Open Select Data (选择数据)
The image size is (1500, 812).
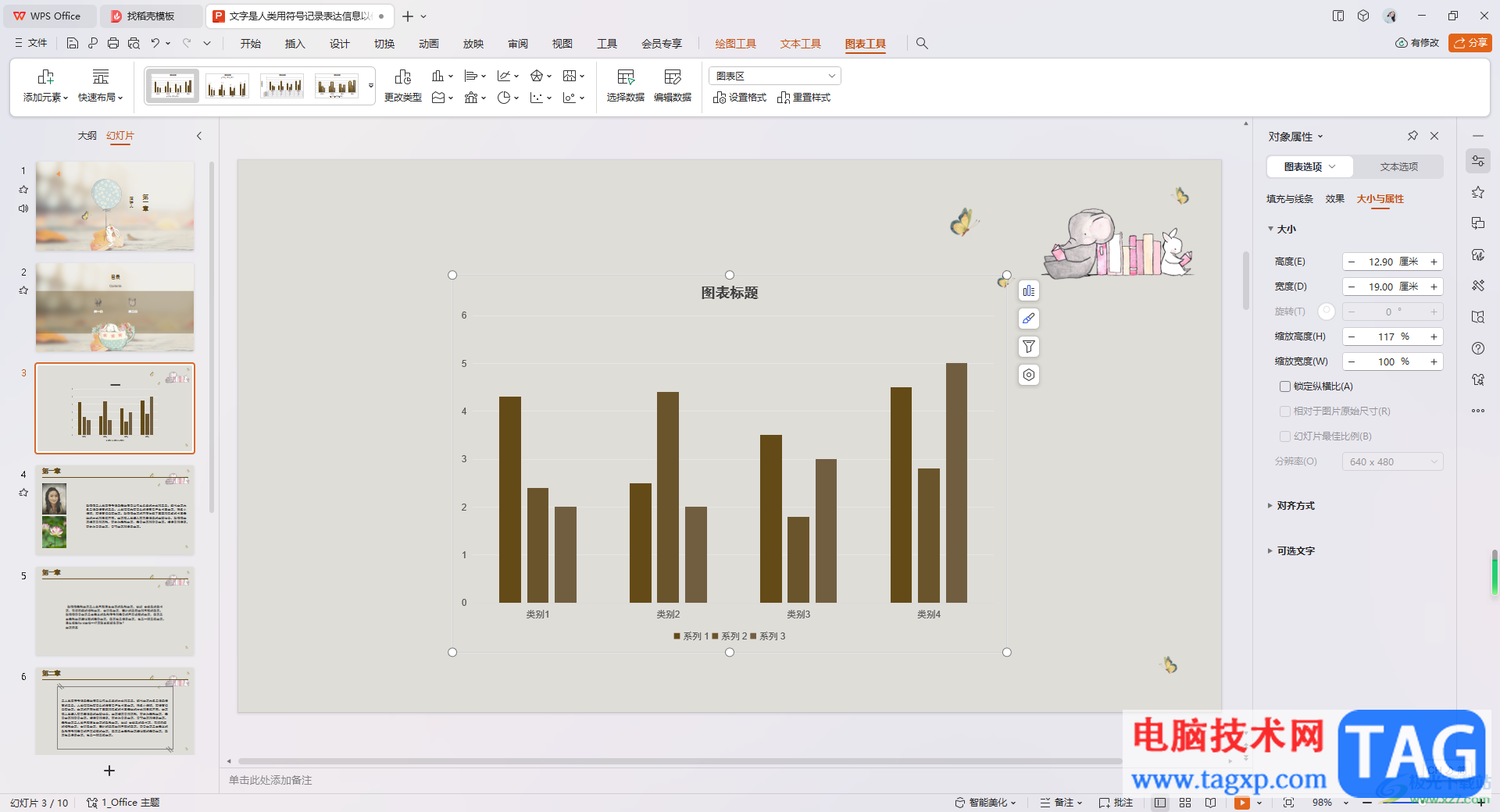tap(626, 86)
